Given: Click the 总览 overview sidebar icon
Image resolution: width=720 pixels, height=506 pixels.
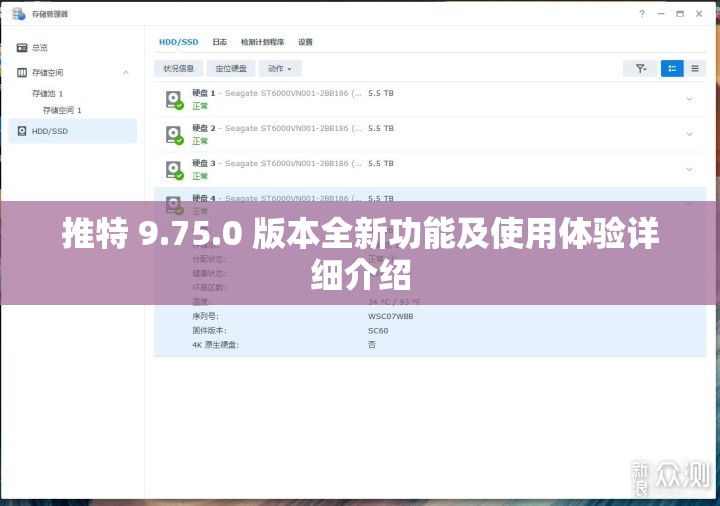Looking at the screenshot, I should coord(22,47).
